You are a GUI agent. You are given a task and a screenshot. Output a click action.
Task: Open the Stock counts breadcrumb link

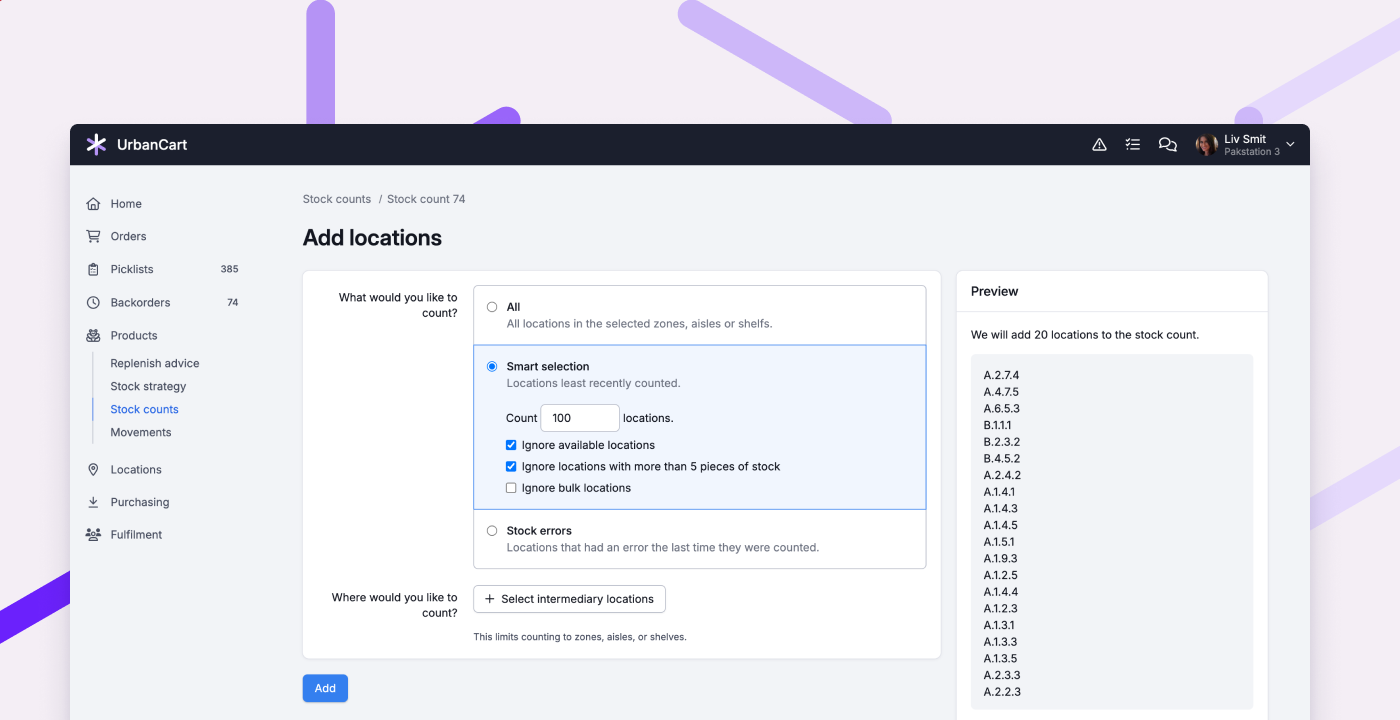337,198
